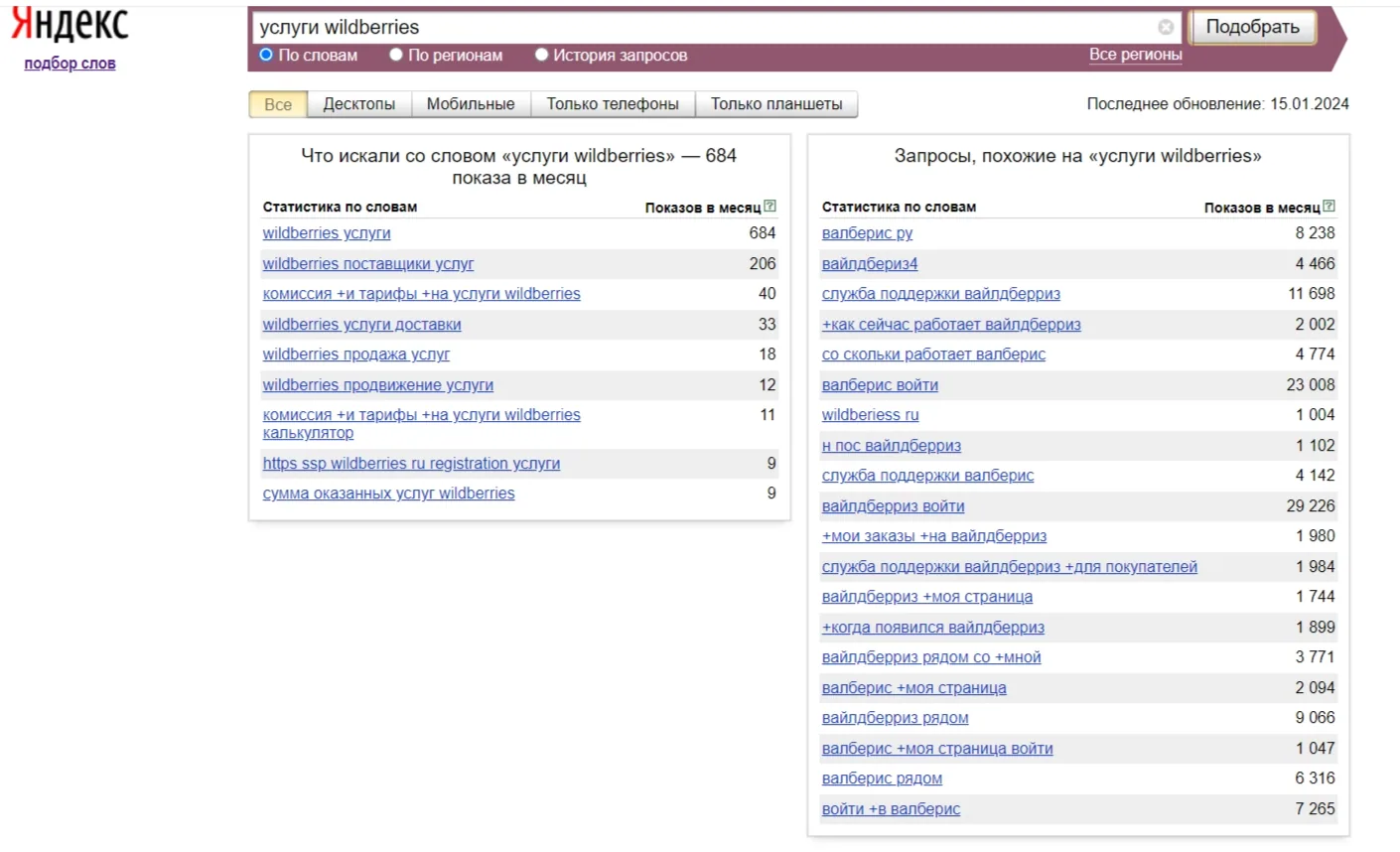This screenshot has height=852, width=1400.
Task: Open 'служба поддержки валберис' link
Action: 928,476
